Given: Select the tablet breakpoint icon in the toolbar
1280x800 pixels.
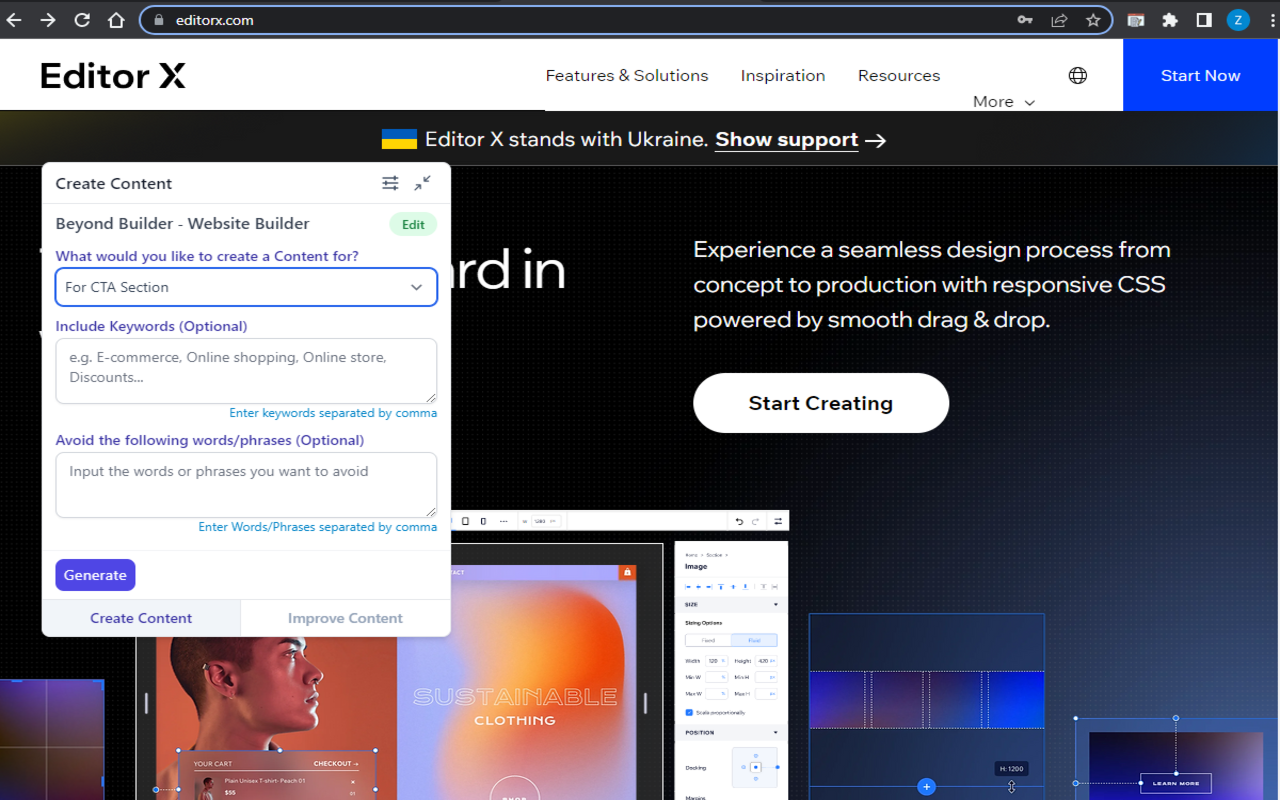Looking at the screenshot, I should [465, 521].
